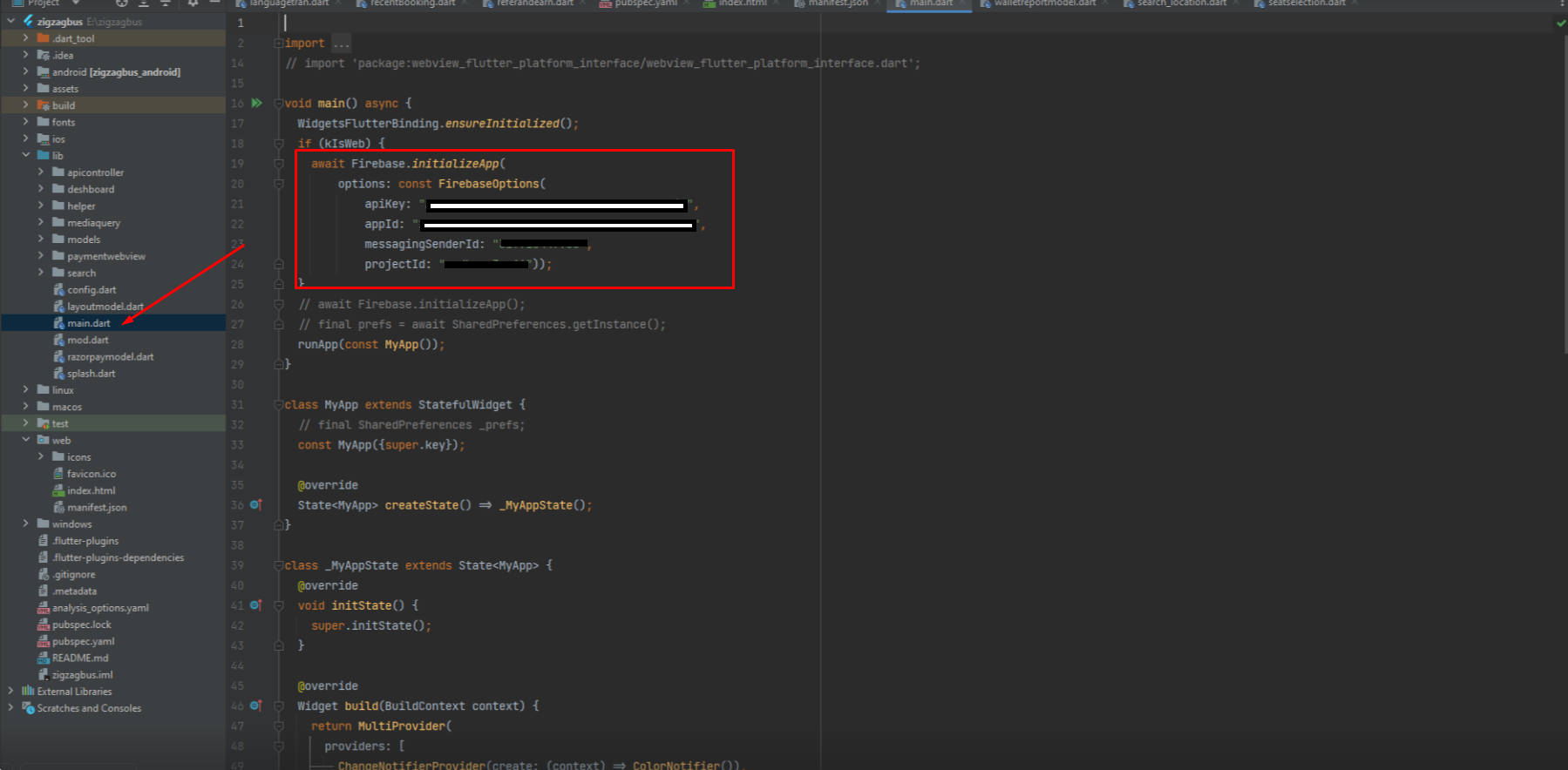Click the locate file target icon in Project panel
The height and width of the screenshot is (770, 1568).
click(x=122, y=3)
